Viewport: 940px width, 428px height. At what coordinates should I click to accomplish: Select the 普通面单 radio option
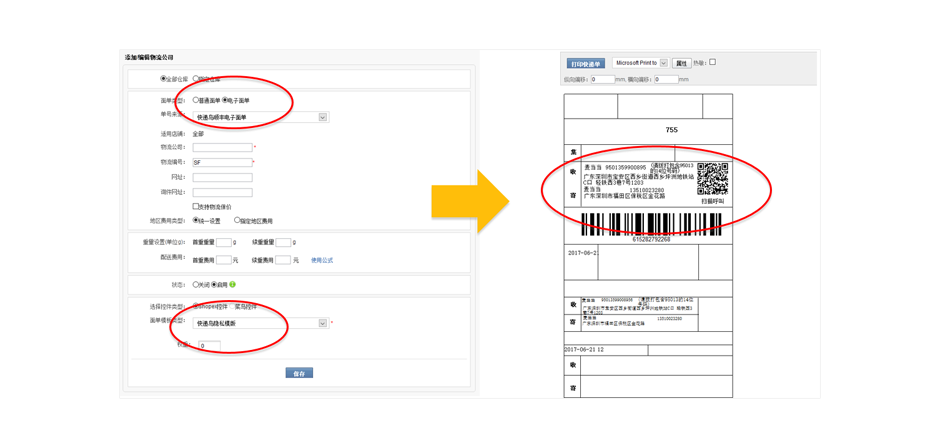[x=196, y=101]
